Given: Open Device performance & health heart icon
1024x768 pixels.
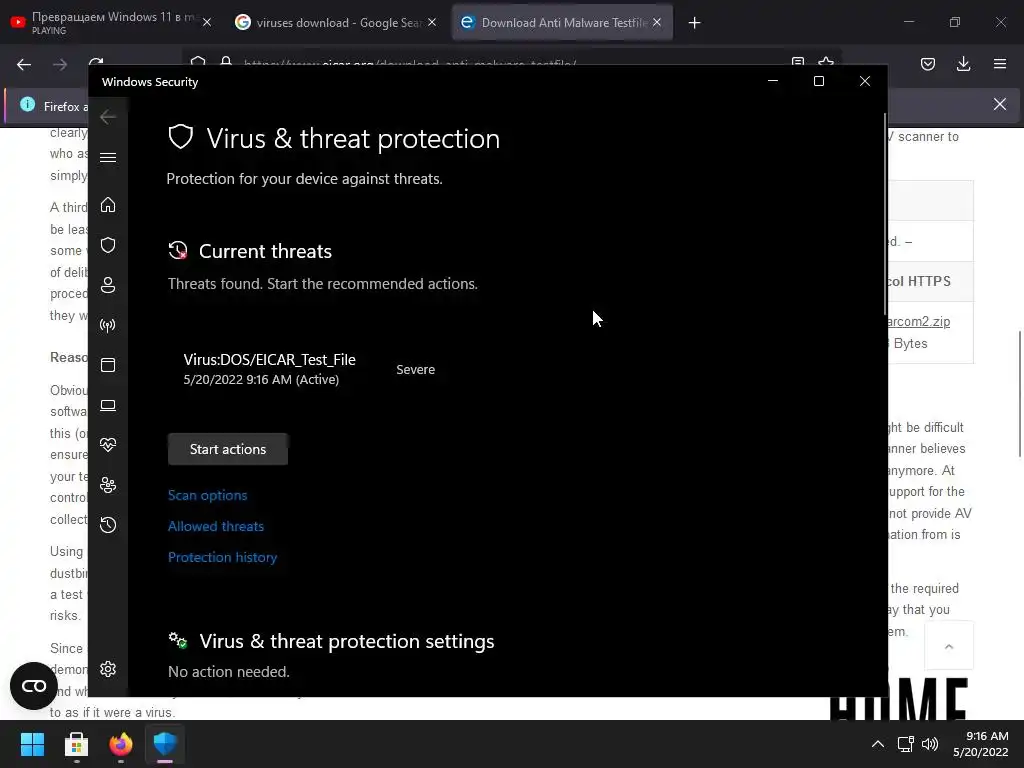Looking at the screenshot, I should coord(108,445).
